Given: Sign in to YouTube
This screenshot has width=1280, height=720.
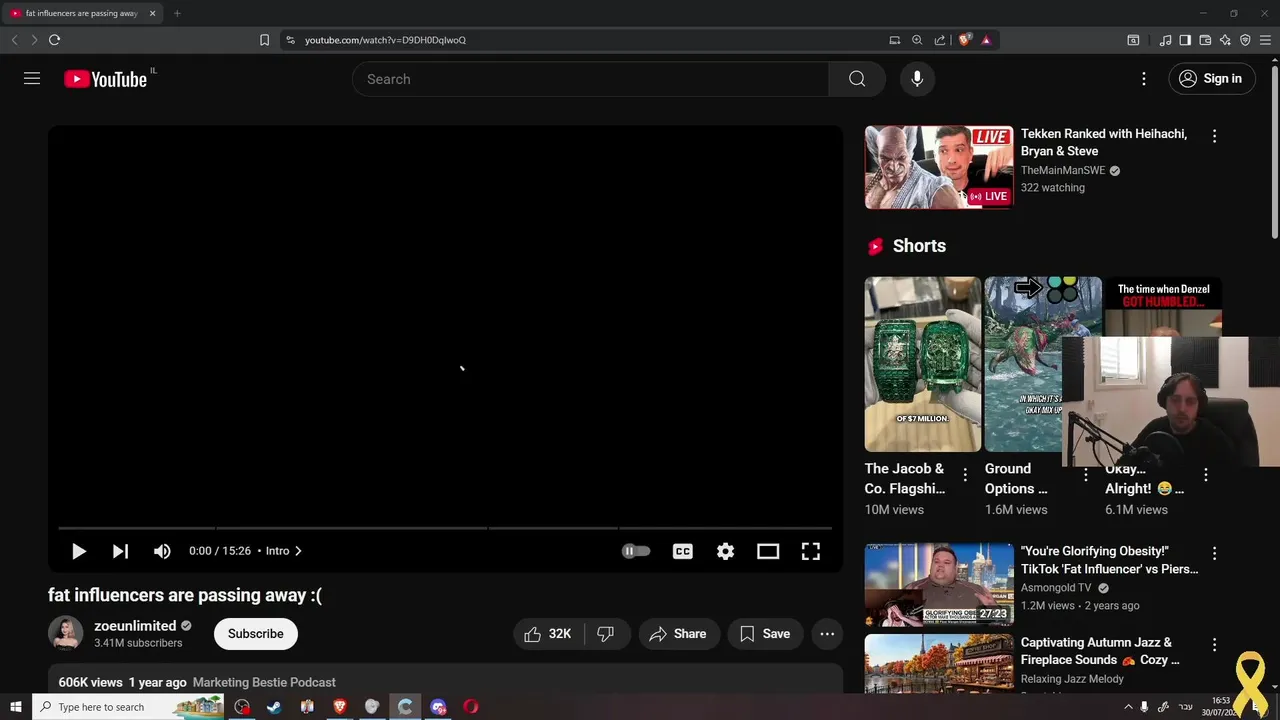Looking at the screenshot, I should tap(1212, 79).
